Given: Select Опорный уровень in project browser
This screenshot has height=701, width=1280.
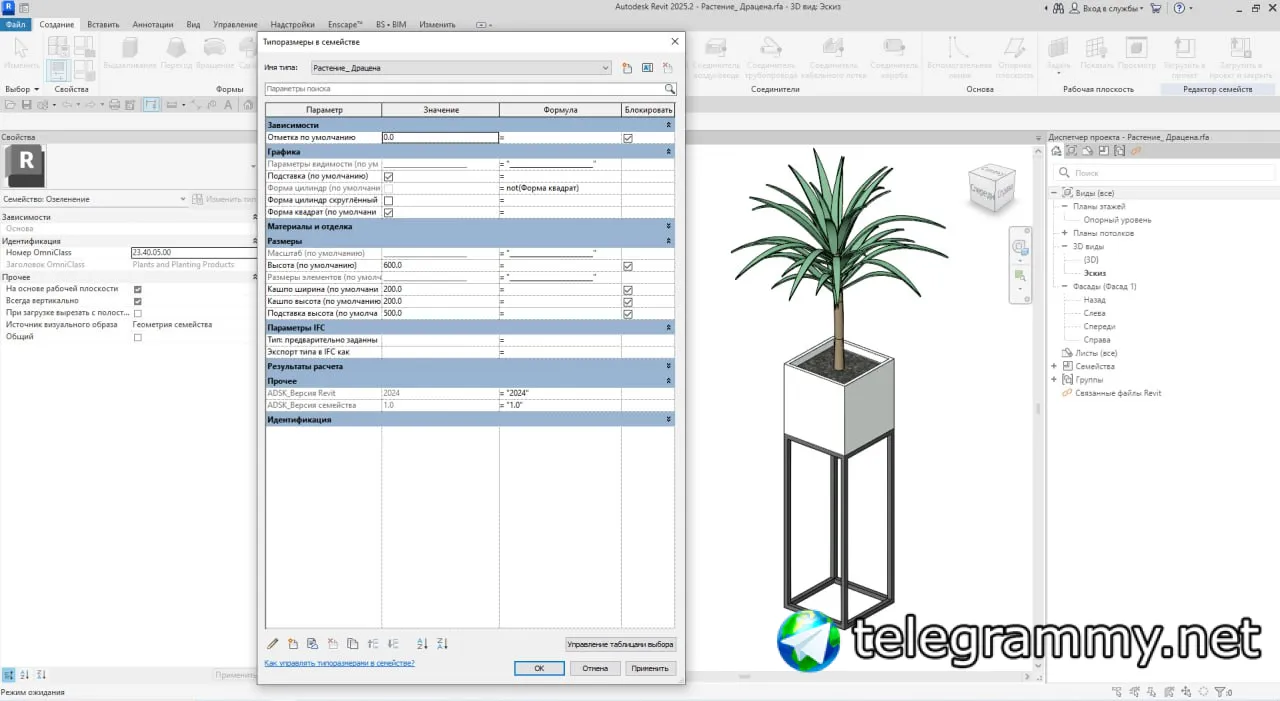Looking at the screenshot, I should 1117,220.
